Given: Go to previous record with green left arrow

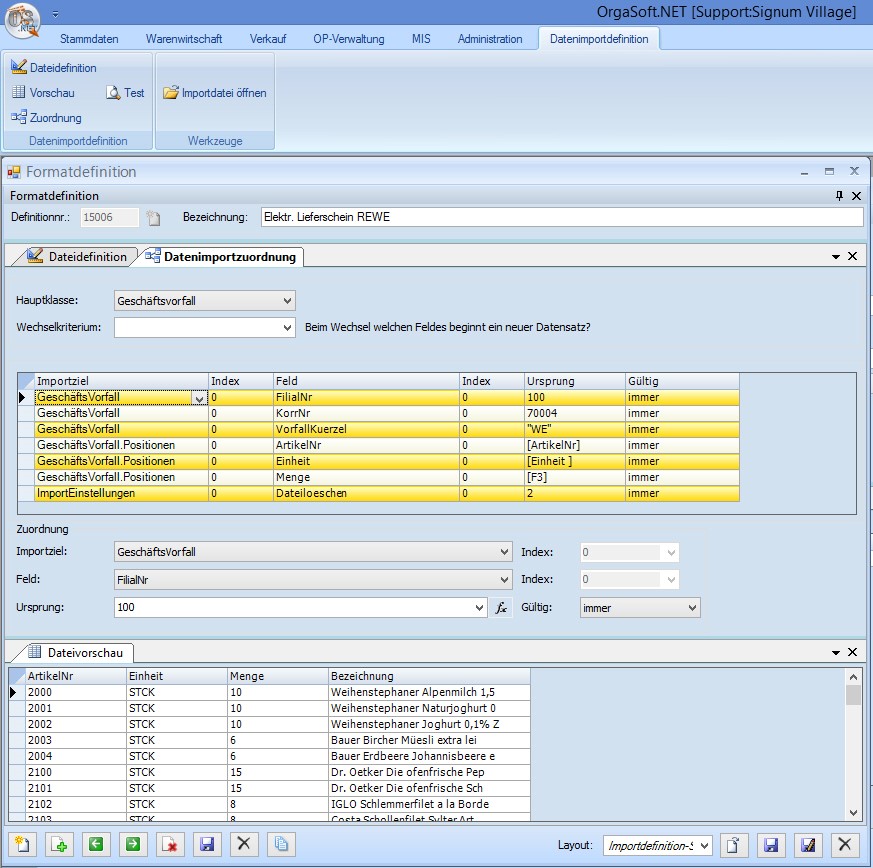Looking at the screenshot, I should 95,844.
